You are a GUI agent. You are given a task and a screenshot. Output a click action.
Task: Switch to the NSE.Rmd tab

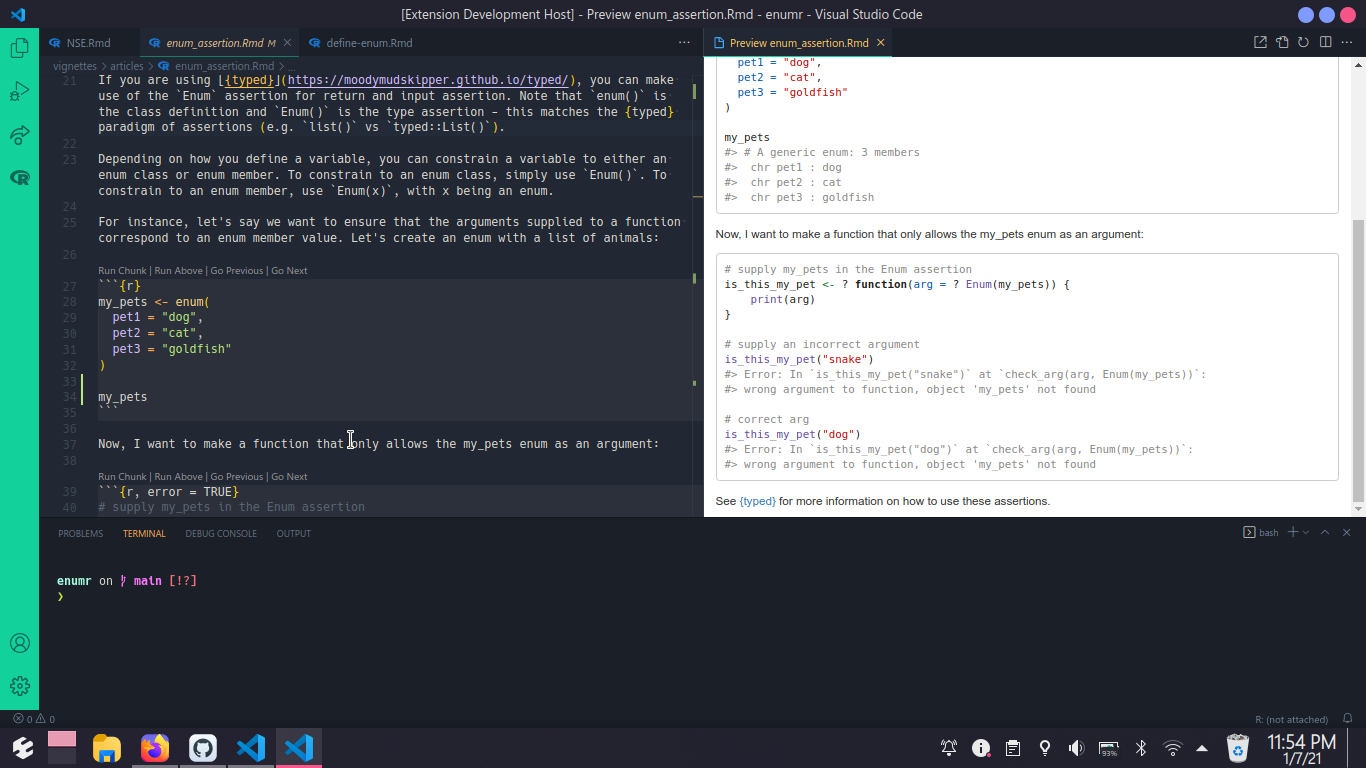pos(88,43)
